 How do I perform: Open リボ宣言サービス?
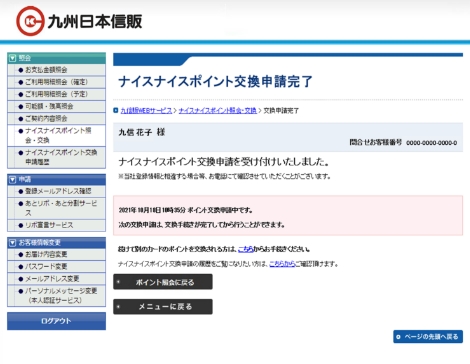click(x=56, y=225)
